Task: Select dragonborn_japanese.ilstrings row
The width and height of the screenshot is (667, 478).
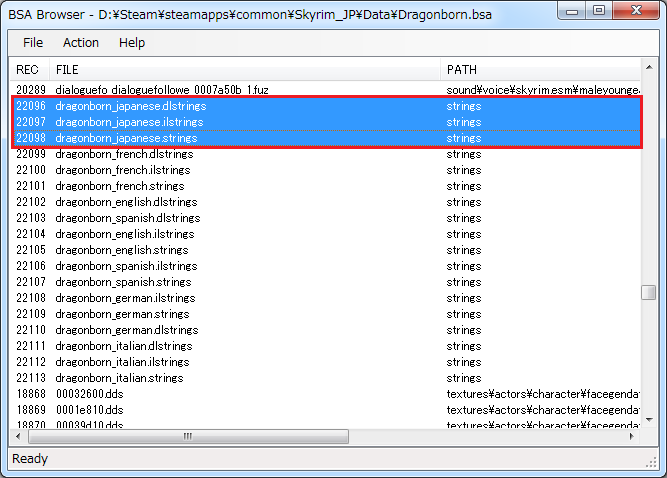Action: 325,122
